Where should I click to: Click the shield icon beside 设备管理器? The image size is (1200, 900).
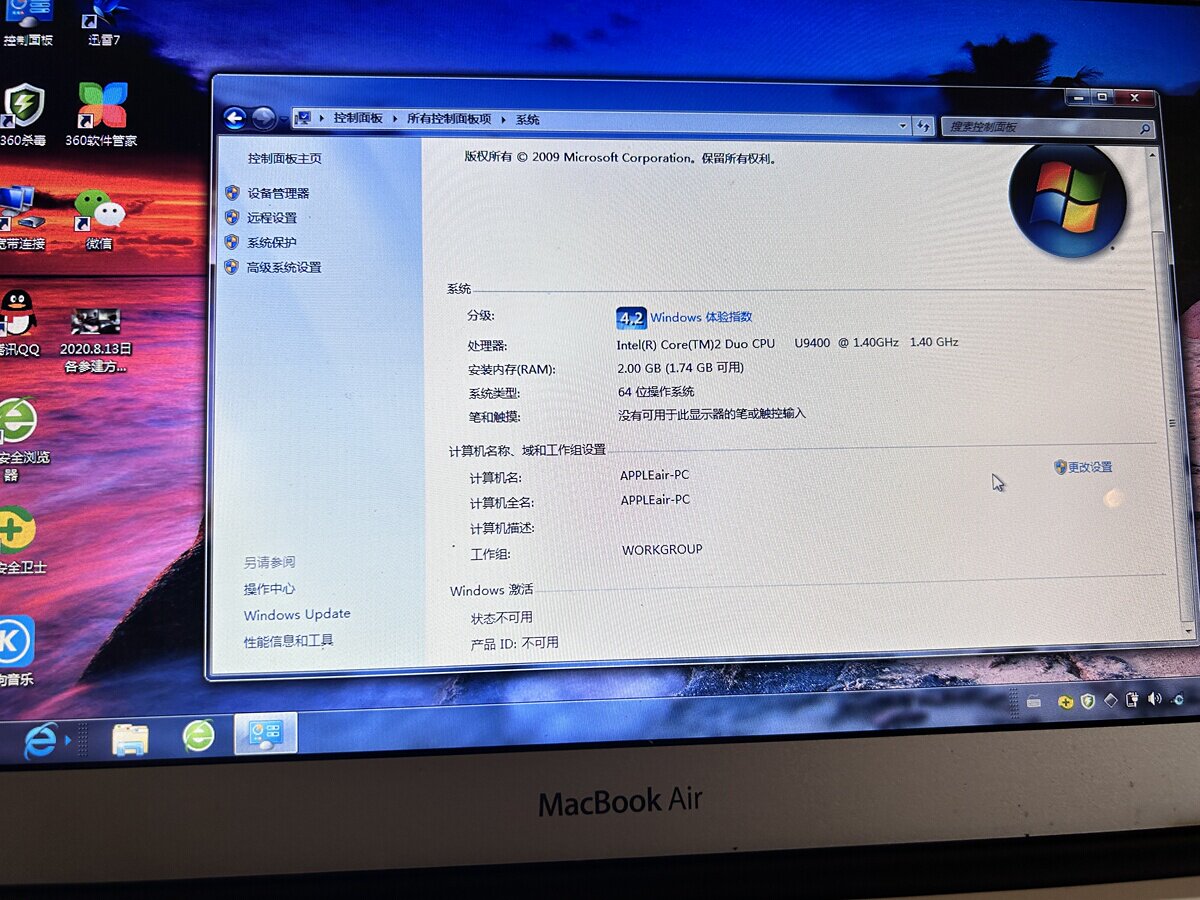coord(232,192)
